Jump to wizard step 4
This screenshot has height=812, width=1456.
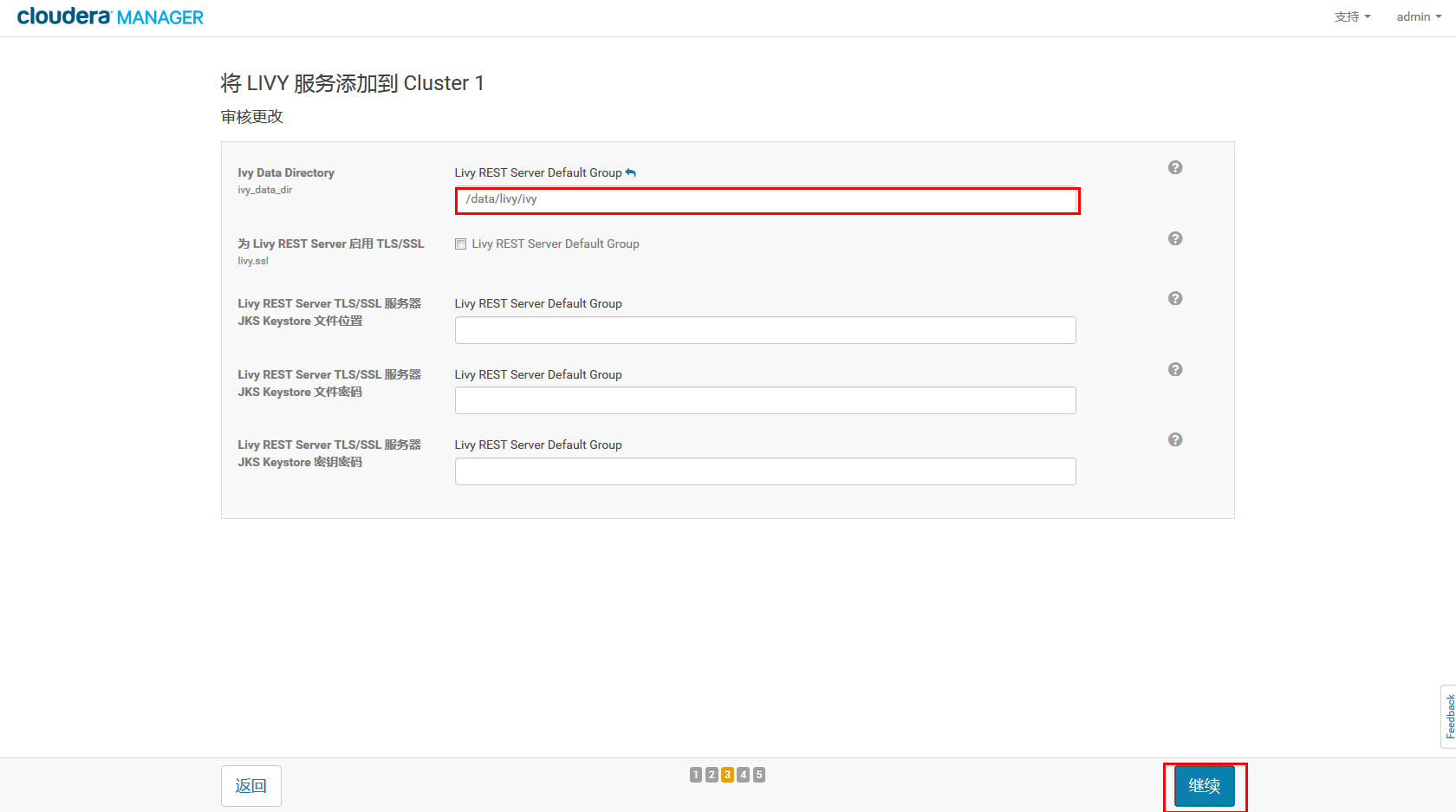743,775
